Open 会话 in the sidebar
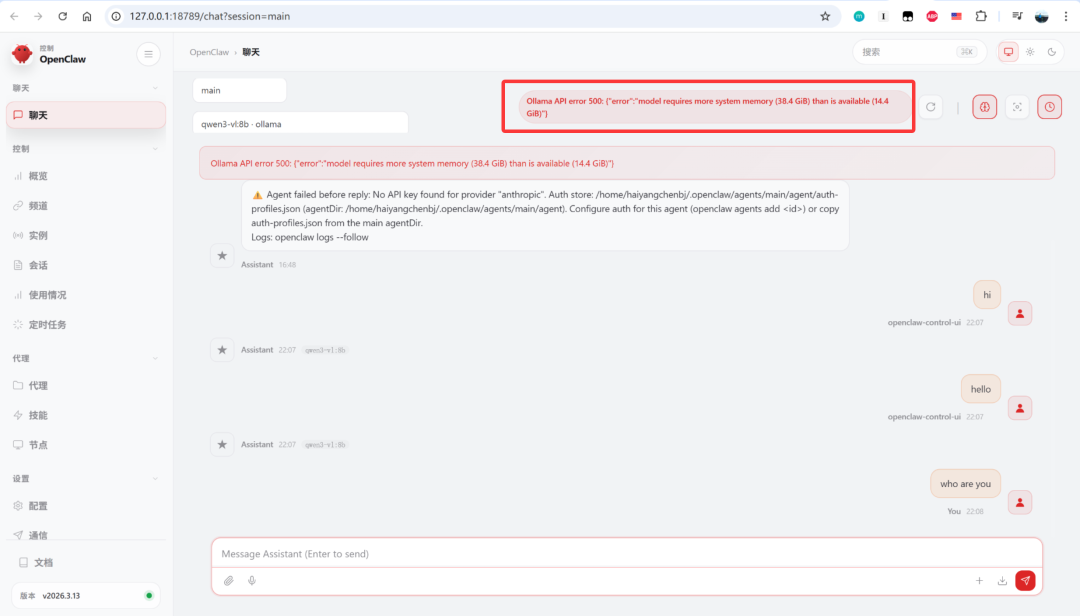Image resolution: width=1080 pixels, height=616 pixels. pos(86,265)
